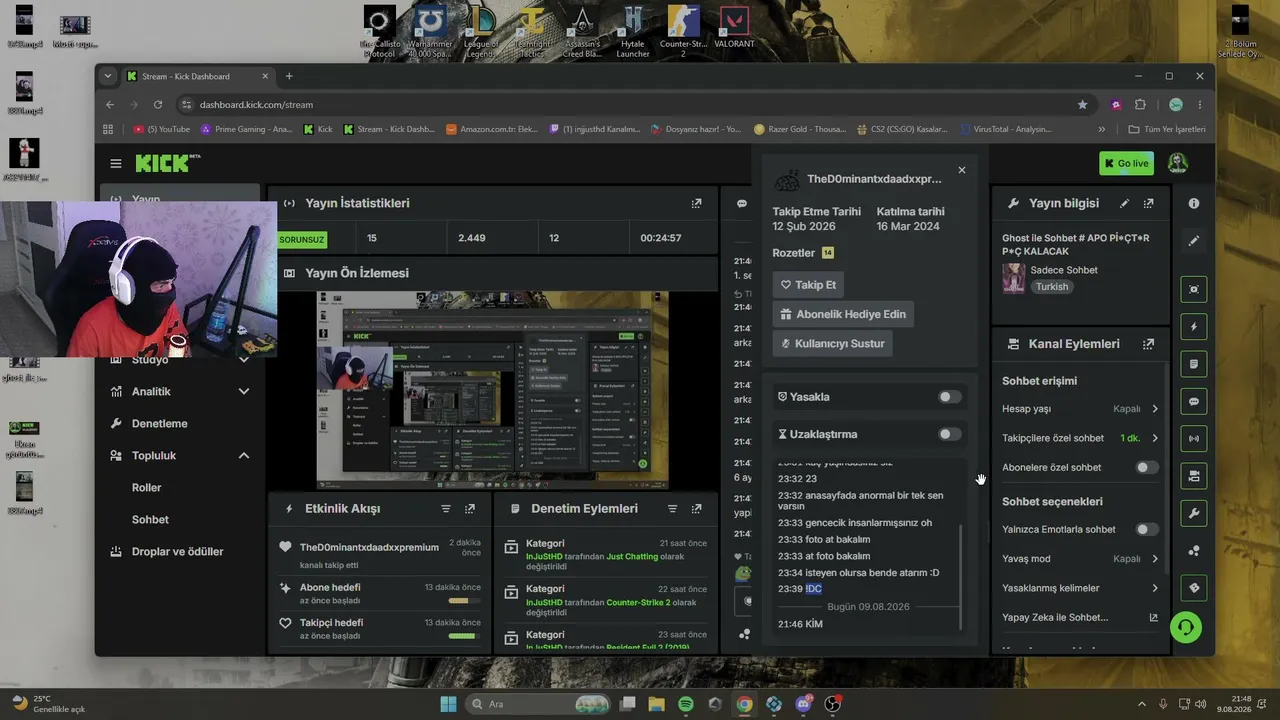1280x720 pixels.
Task: Toggle the moderation log widget in sidebar
Action: tap(1194, 364)
